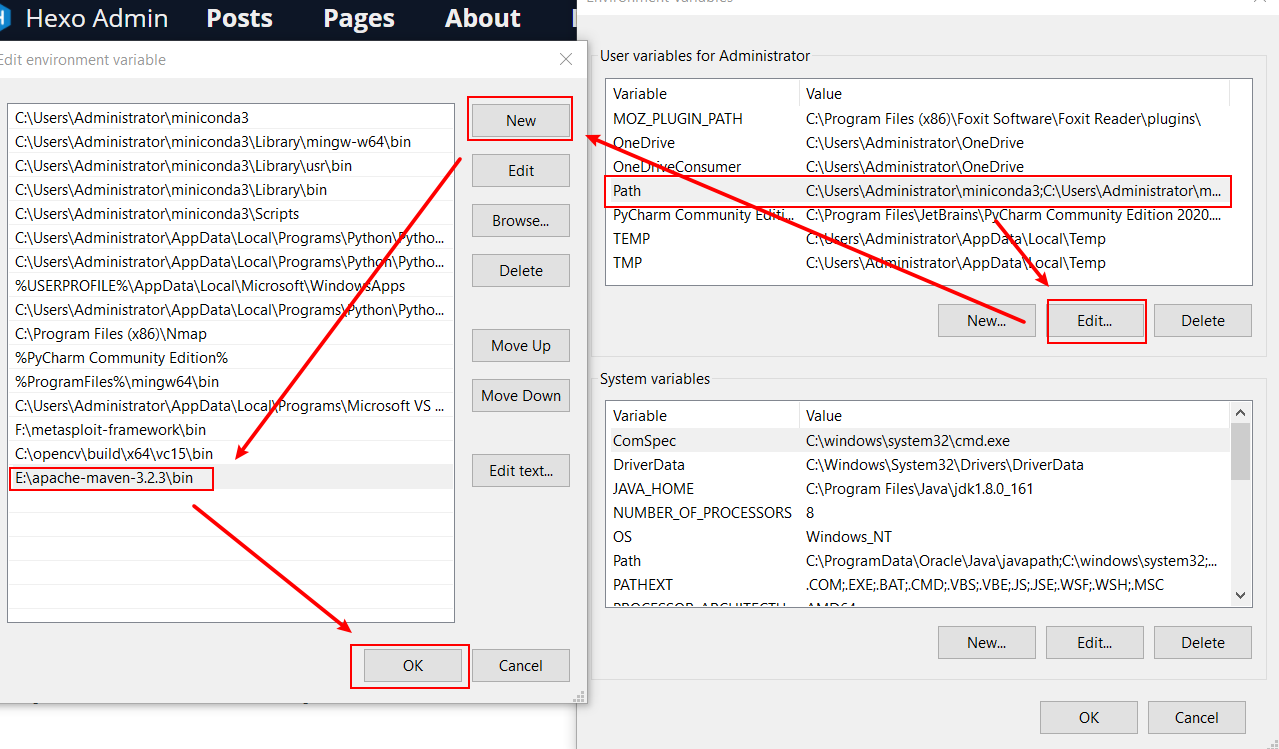The image size is (1279, 749).
Task: Click the Variable column header in user variables
Action: (x=640, y=94)
